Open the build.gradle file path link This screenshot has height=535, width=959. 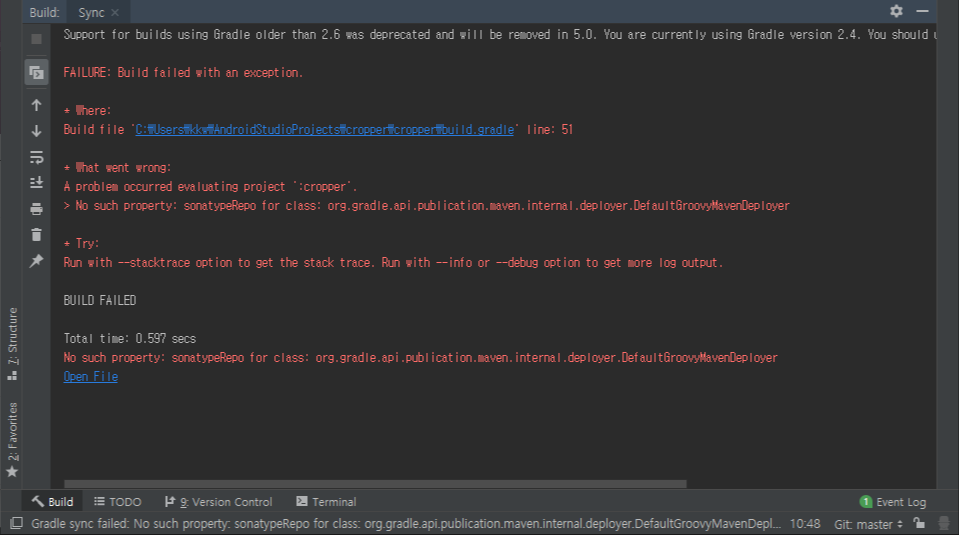pyautogui.click(x=324, y=130)
